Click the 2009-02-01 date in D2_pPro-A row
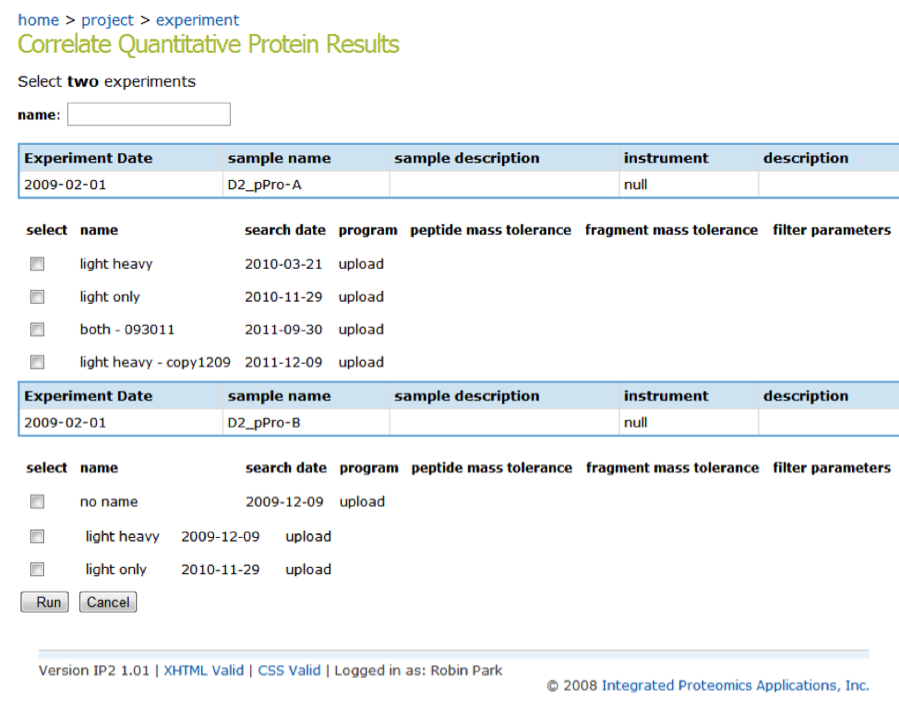The width and height of the screenshot is (899, 706). (x=65, y=185)
